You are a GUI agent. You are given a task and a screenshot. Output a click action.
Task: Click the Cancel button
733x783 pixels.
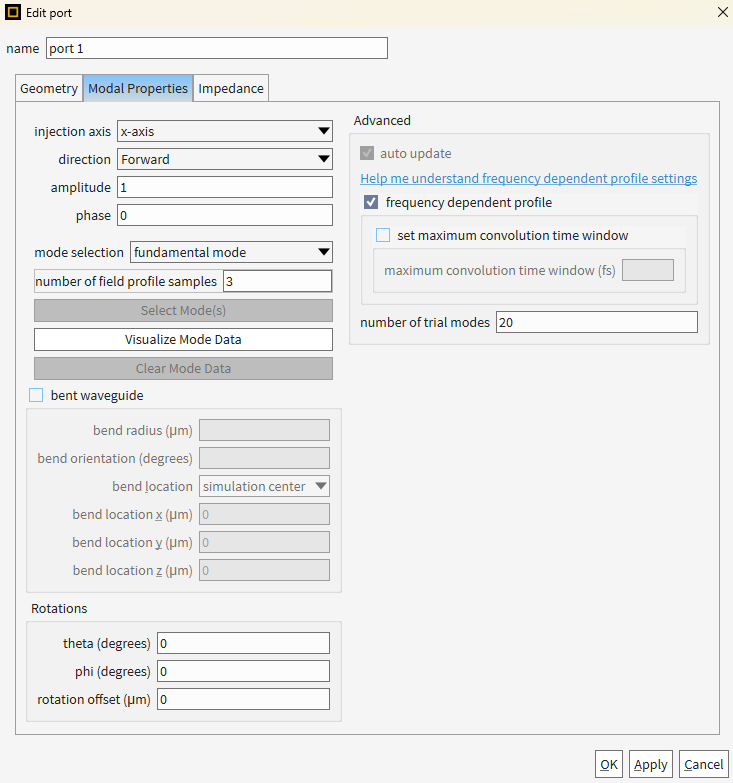[x=704, y=764]
